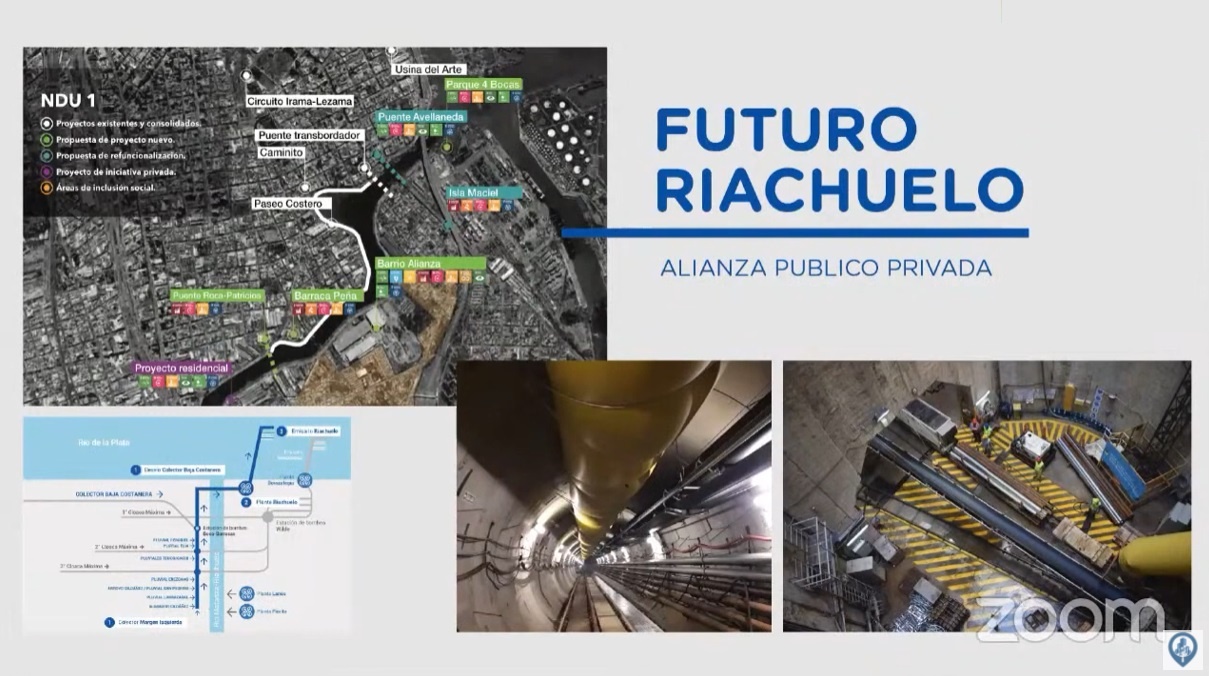The height and width of the screenshot is (676, 1209).
Task: Click the purple Proyecto de iniciativa privada dot
Action: click(x=45, y=171)
